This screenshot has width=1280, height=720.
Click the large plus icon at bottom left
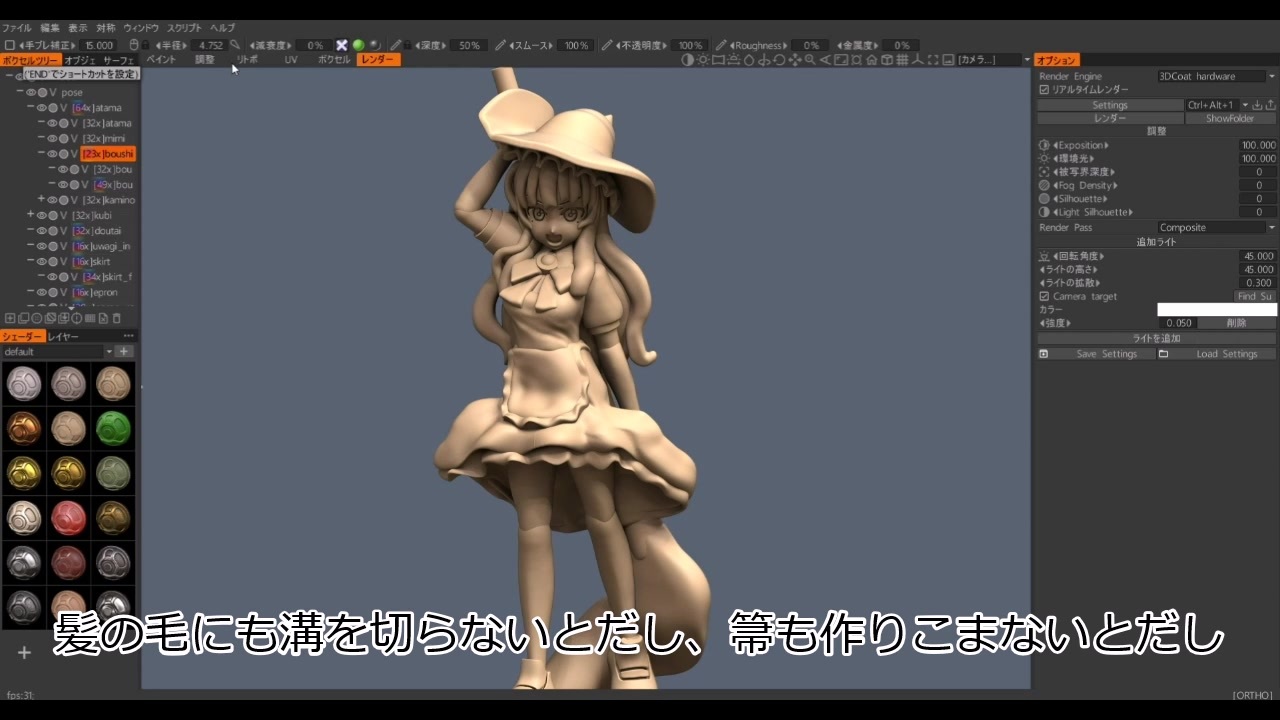[x=24, y=653]
